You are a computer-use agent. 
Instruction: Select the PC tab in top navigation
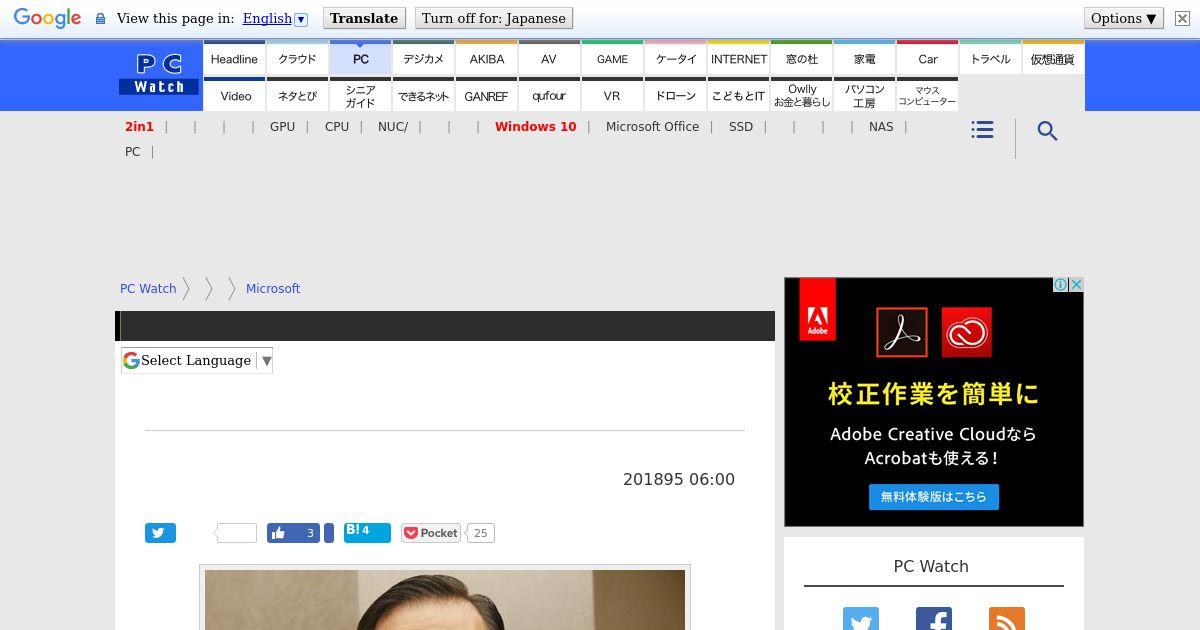click(x=360, y=59)
